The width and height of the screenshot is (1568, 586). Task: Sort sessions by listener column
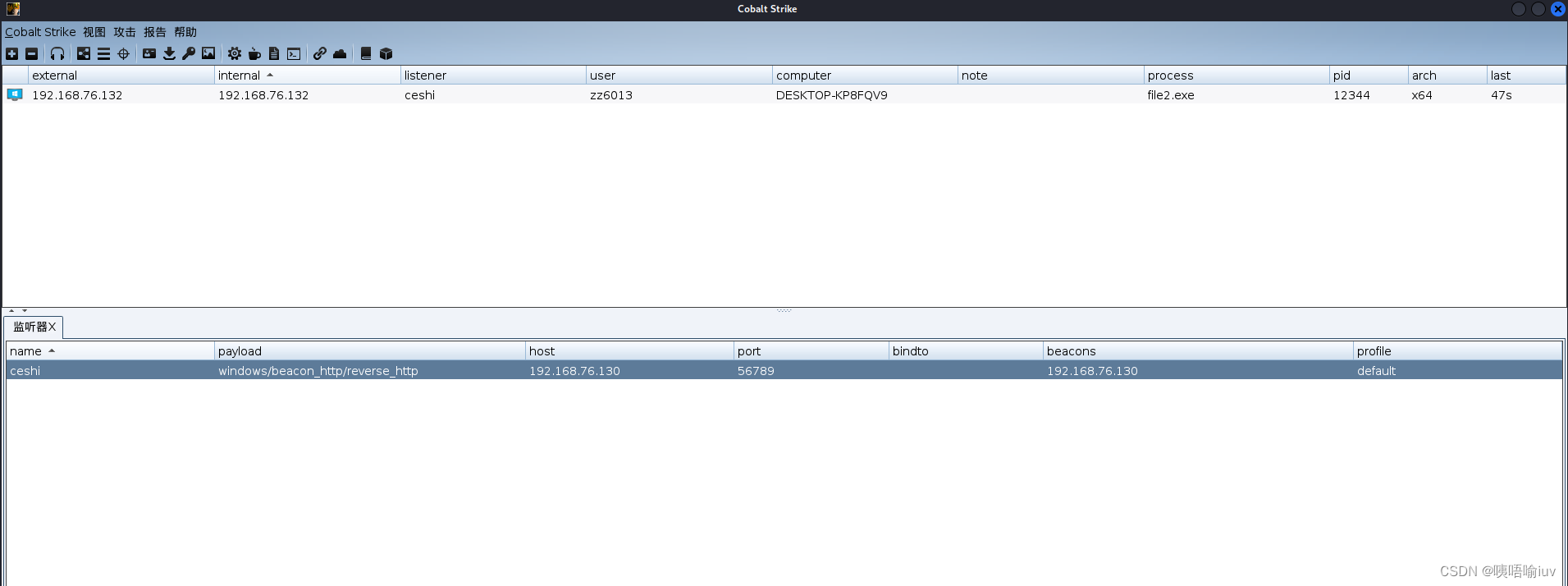tap(493, 75)
